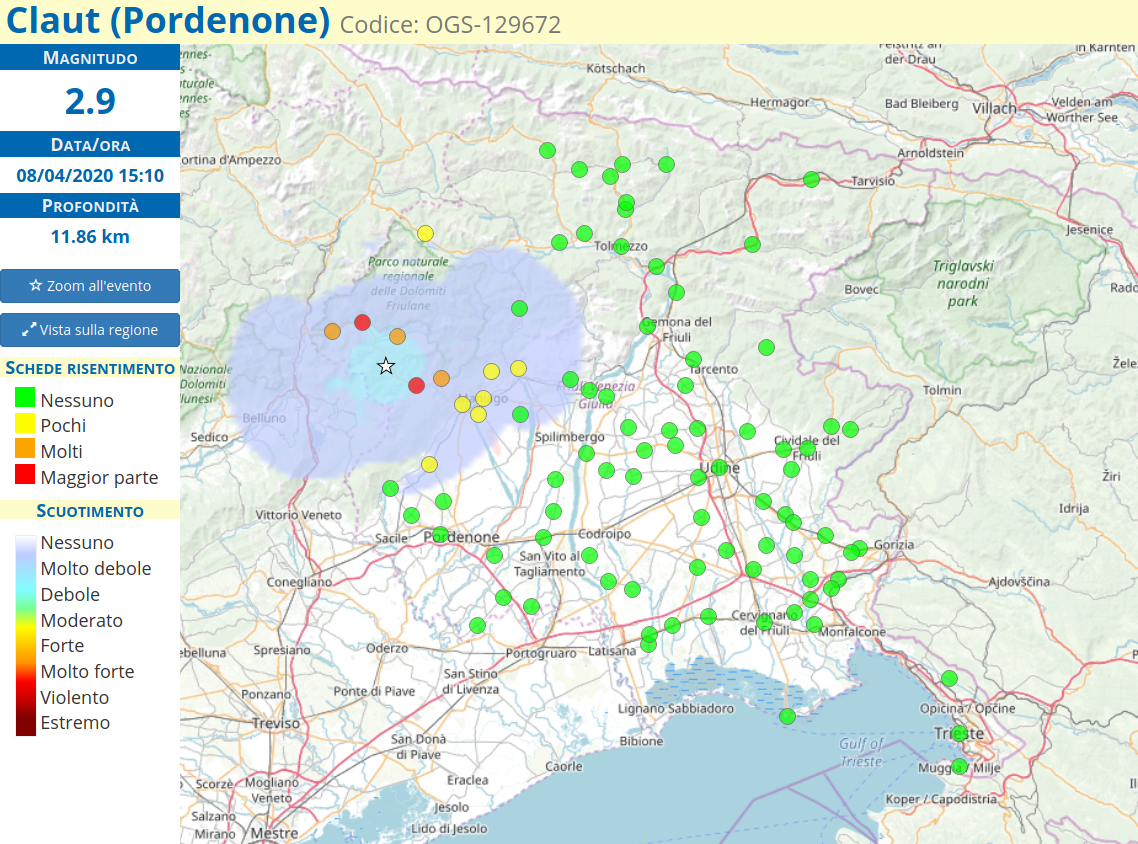Click the Zoom all'evento button
Viewport: 1138px width, 844px height.
point(90,286)
